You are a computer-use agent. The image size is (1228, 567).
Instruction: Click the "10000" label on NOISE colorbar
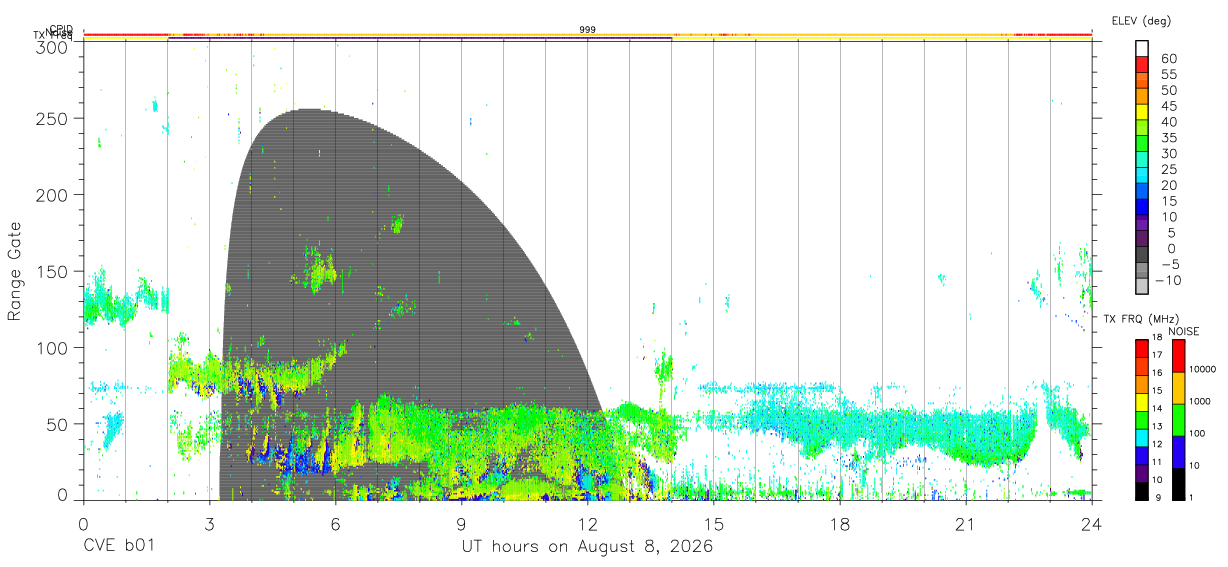1204,369
